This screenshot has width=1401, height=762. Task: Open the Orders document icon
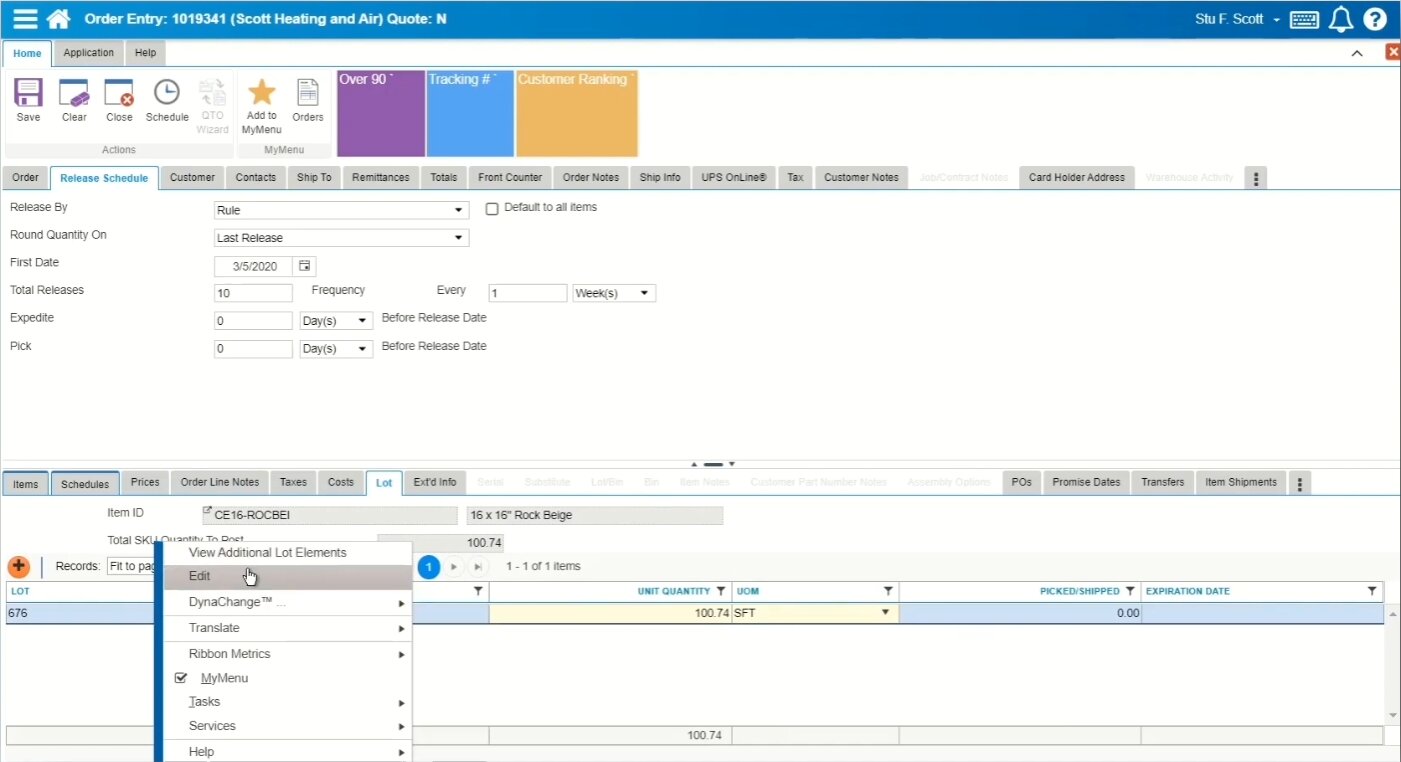pos(307,93)
